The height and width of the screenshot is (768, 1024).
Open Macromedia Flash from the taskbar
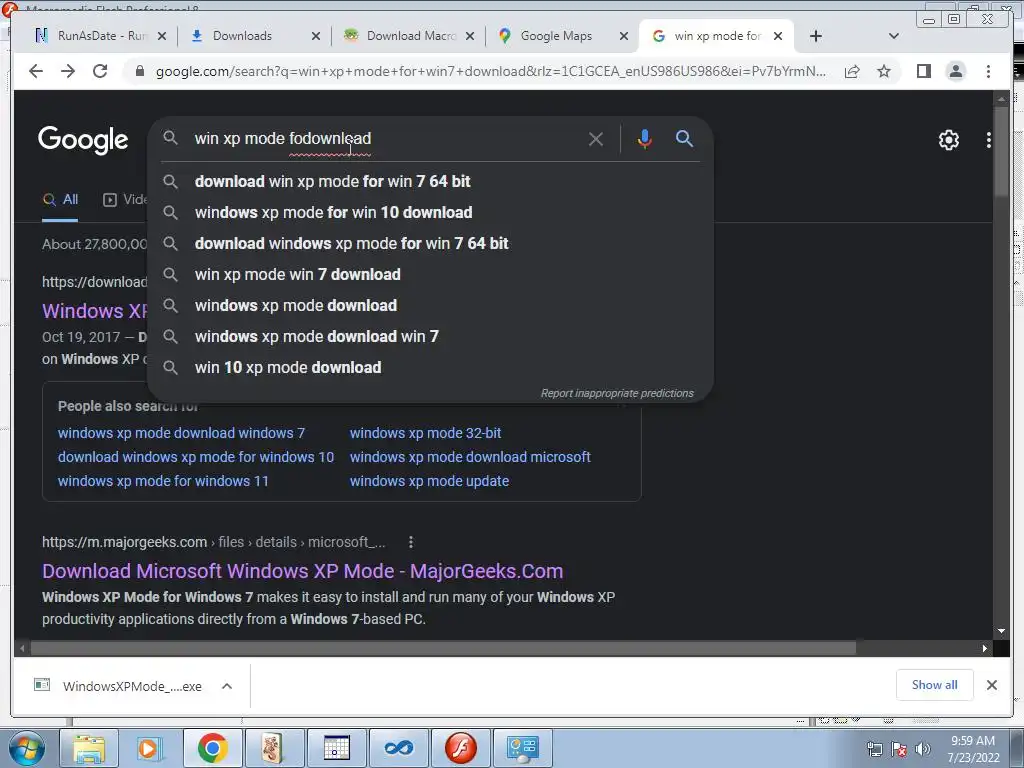460,748
